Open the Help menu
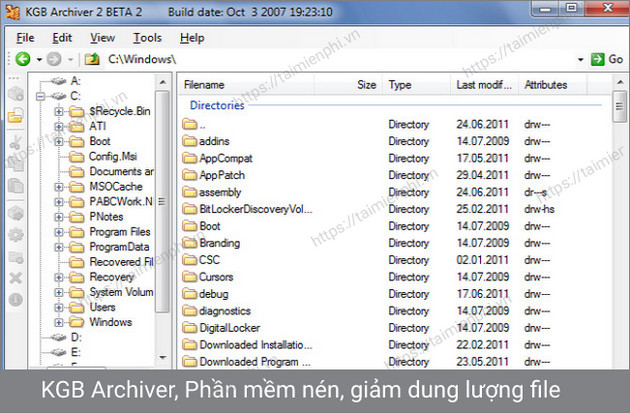This screenshot has height=413, width=630. (x=192, y=38)
